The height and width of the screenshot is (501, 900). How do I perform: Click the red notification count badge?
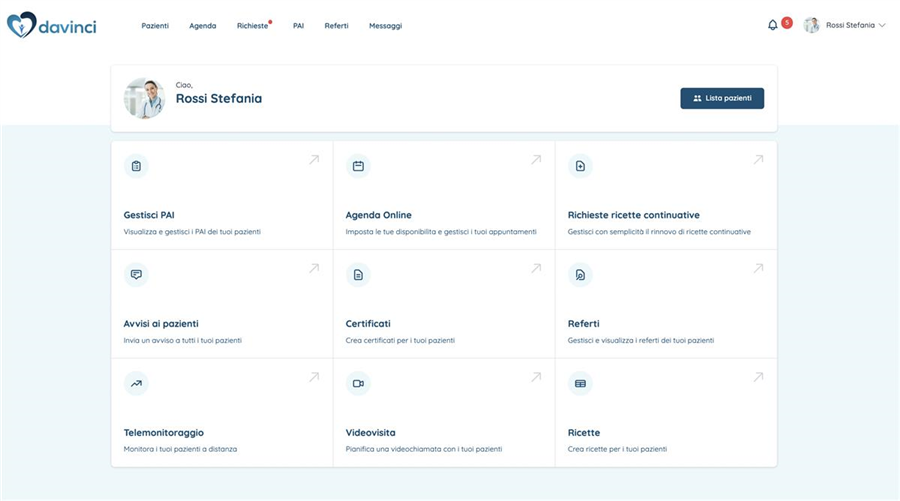coord(787,23)
